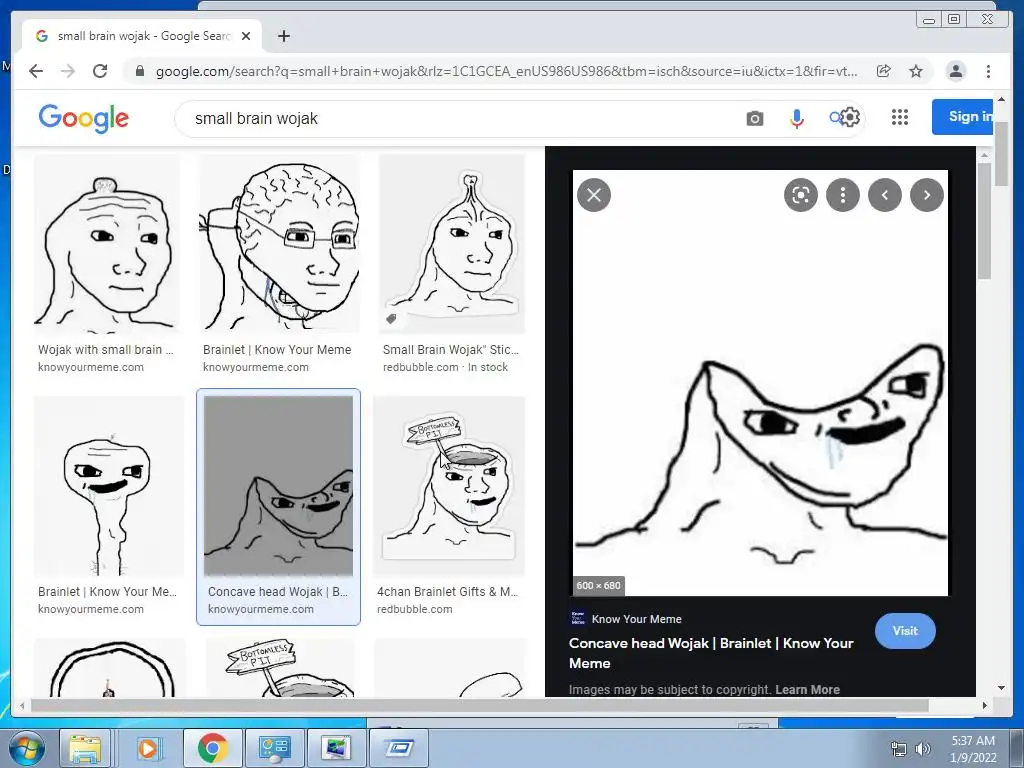Click the 600 × 680 size label

pos(598,586)
